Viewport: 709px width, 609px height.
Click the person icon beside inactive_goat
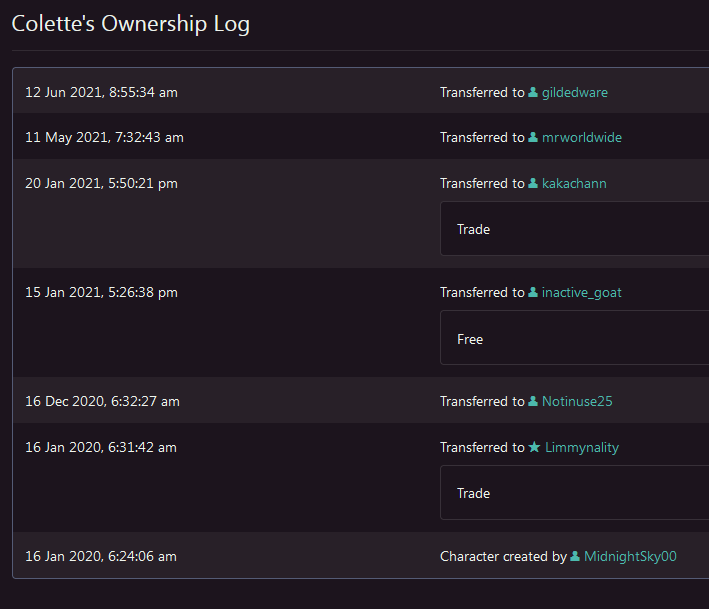[x=533, y=292]
